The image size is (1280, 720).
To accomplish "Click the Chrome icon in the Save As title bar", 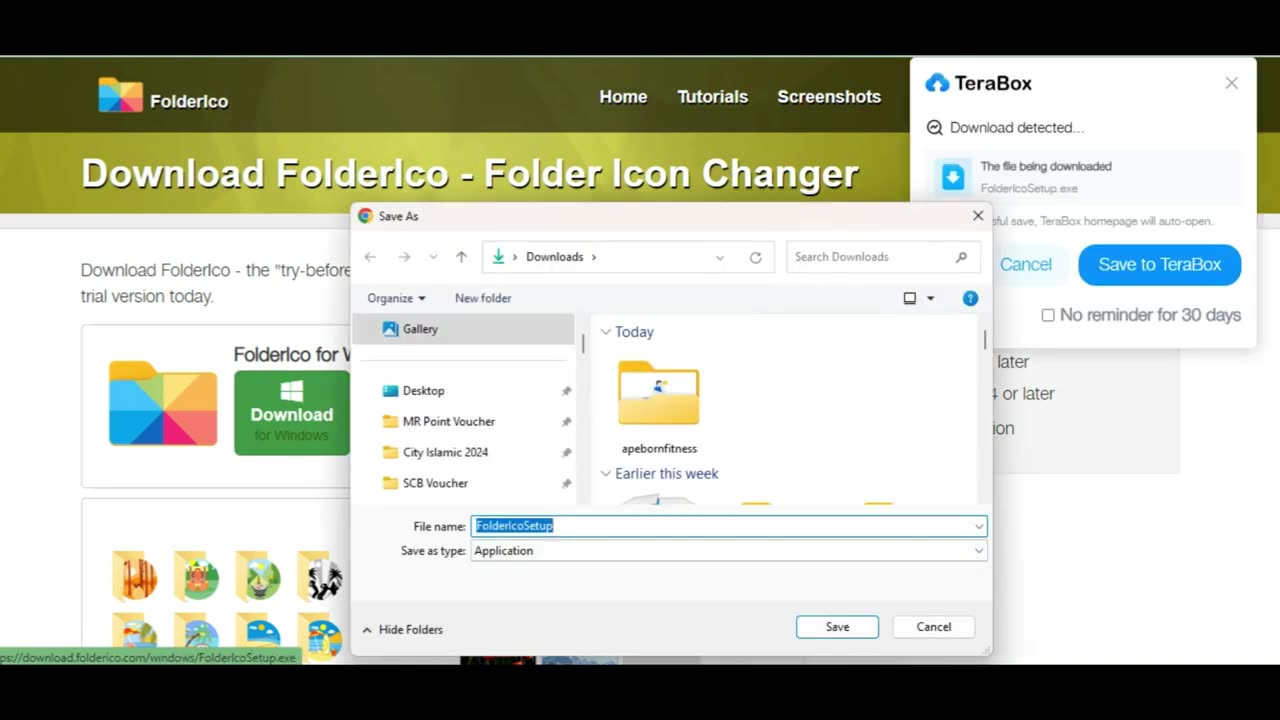I will [365, 216].
